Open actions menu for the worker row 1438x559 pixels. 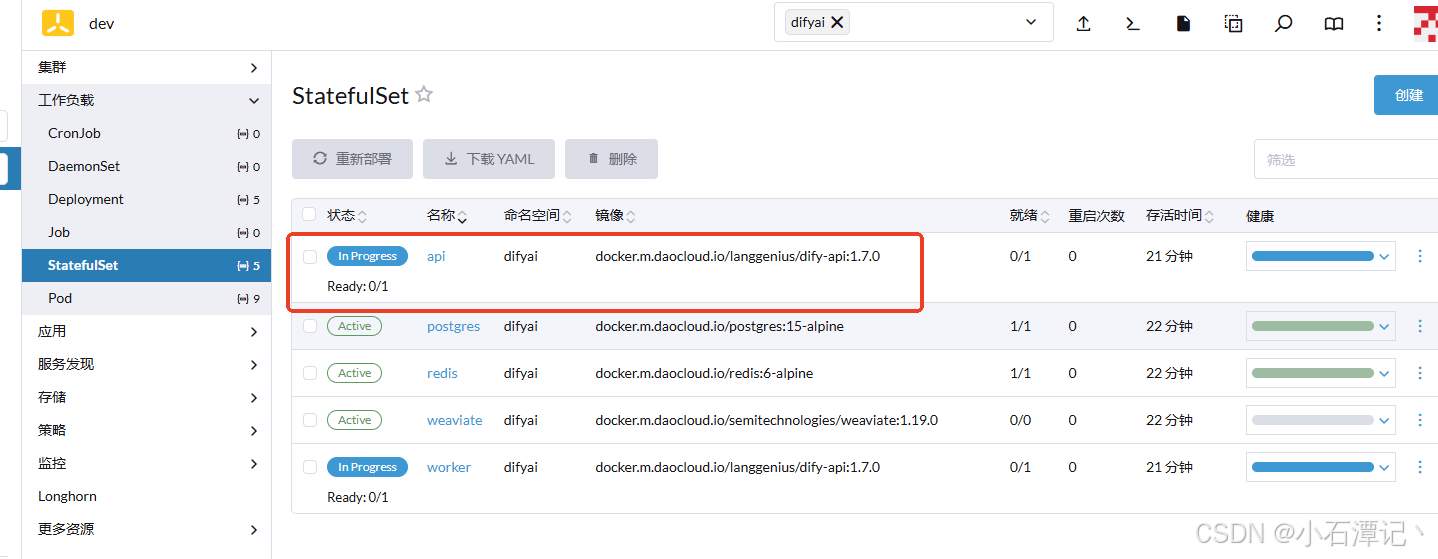pyautogui.click(x=1419, y=467)
